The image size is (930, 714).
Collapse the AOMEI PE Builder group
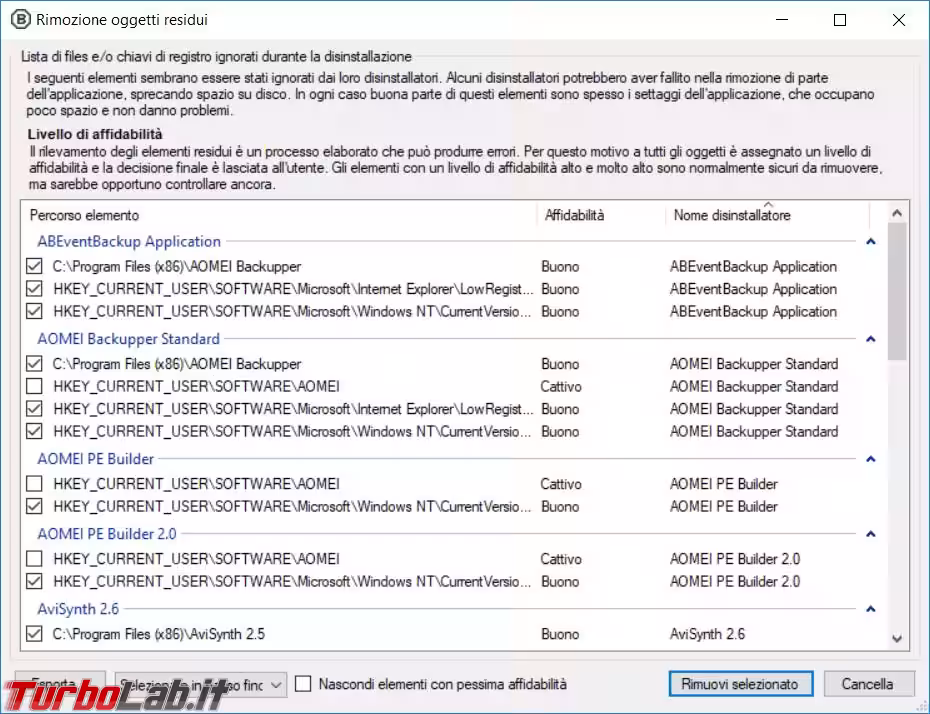pyautogui.click(x=870, y=459)
